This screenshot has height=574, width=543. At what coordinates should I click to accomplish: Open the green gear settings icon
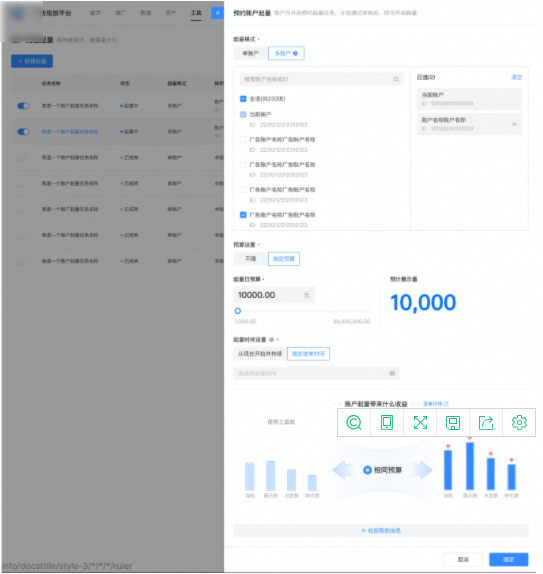pyautogui.click(x=519, y=422)
